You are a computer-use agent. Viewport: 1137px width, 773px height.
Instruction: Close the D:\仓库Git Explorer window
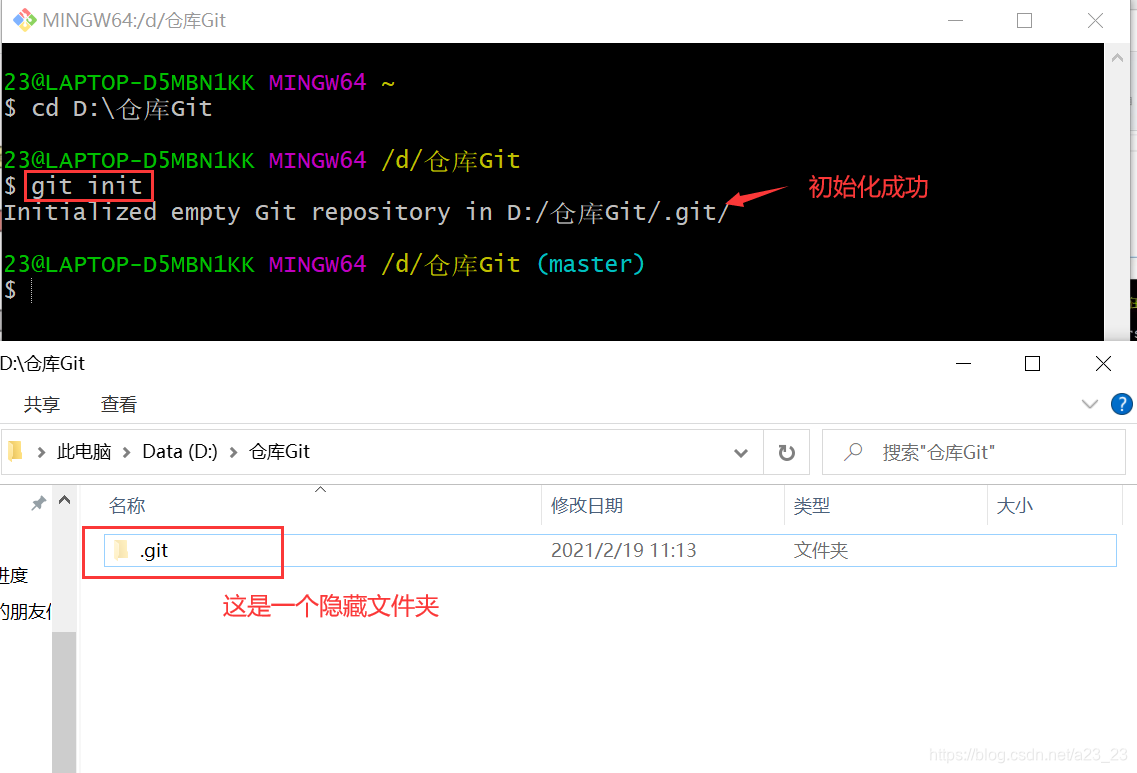(1103, 363)
